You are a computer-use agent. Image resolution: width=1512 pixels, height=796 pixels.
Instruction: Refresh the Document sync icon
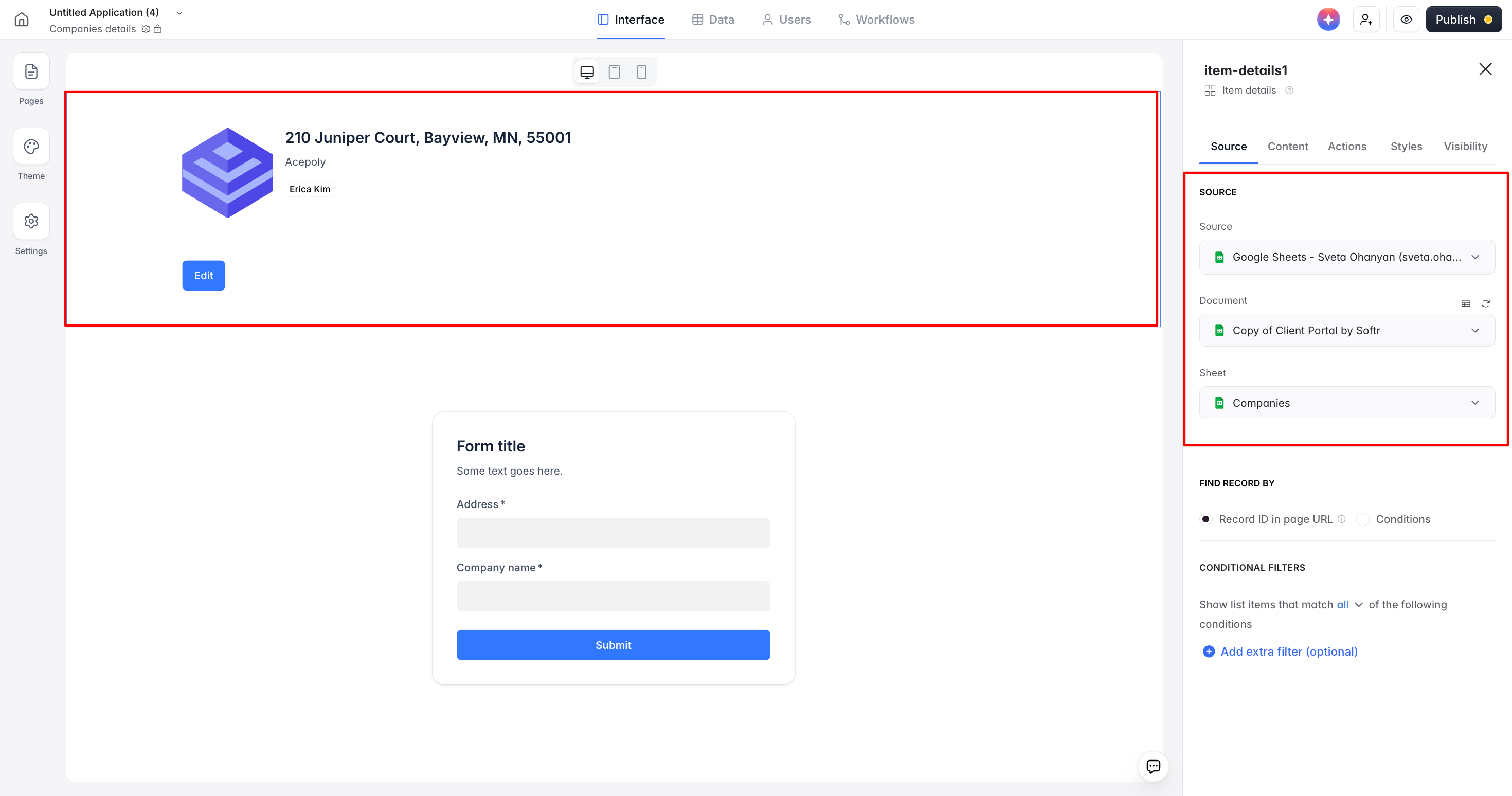click(1485, 303)
